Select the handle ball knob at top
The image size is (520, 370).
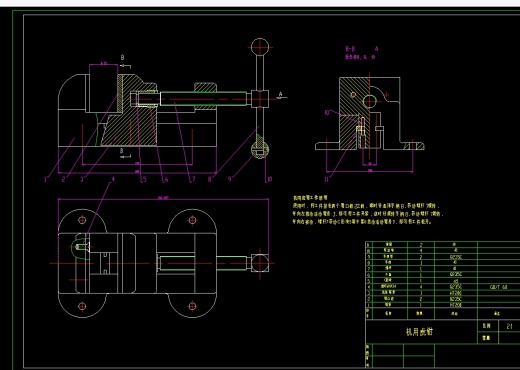(260, 47)
